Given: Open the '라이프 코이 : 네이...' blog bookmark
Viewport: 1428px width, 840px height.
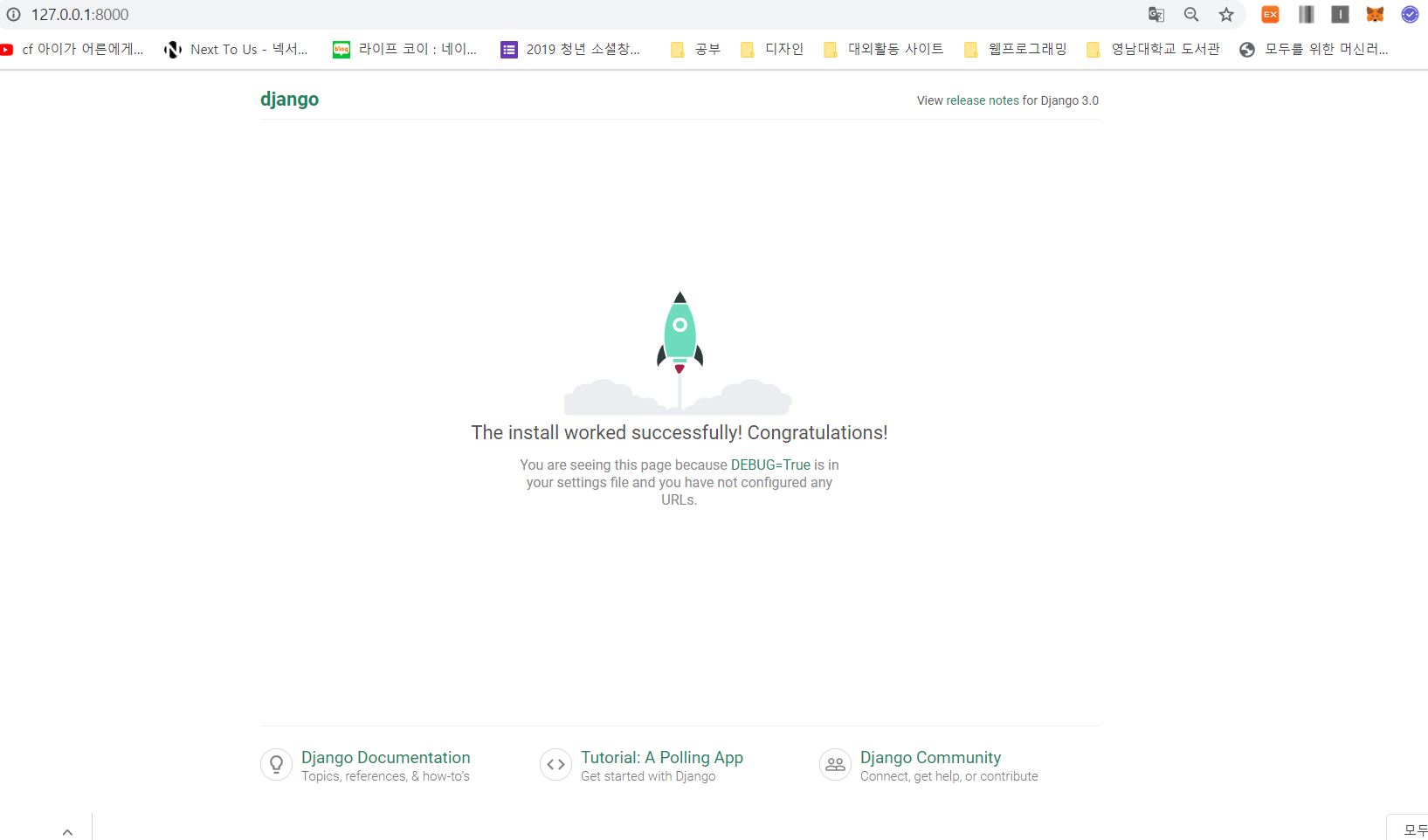Looking at the screenshot, I should [405, 50].
